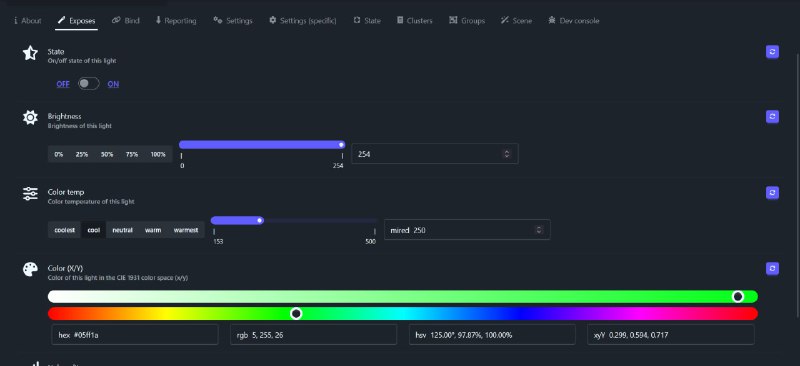
Task: Open the Bind tab
Action: (x=126, y=20)
